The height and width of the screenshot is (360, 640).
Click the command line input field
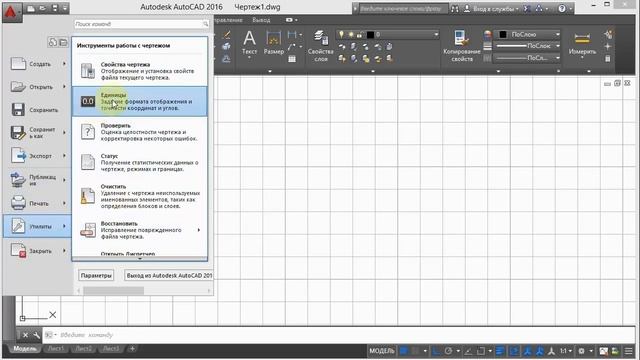(x=339, y=335)
